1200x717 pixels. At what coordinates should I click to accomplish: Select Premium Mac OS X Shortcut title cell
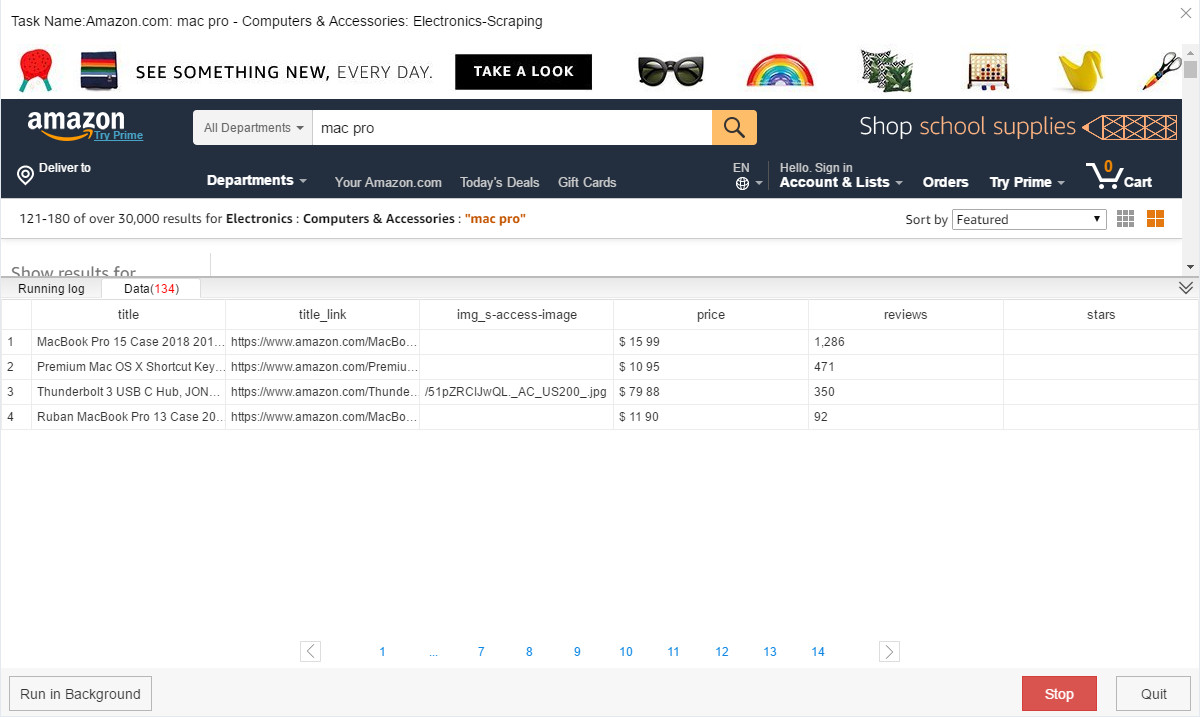(128, 367)
